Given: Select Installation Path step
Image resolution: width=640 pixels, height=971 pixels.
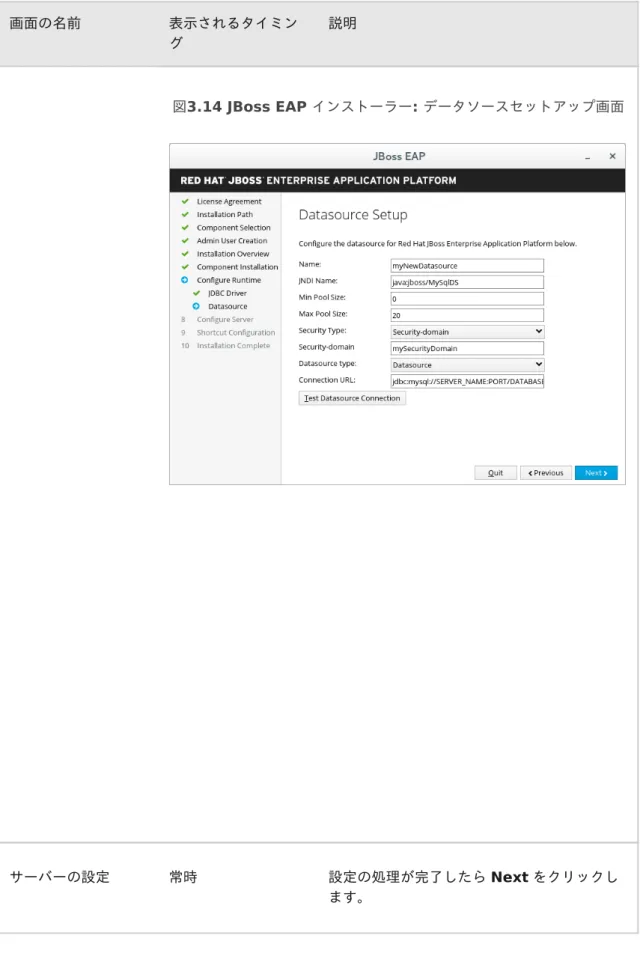Looking at the screenshot, I should (225, 214).
